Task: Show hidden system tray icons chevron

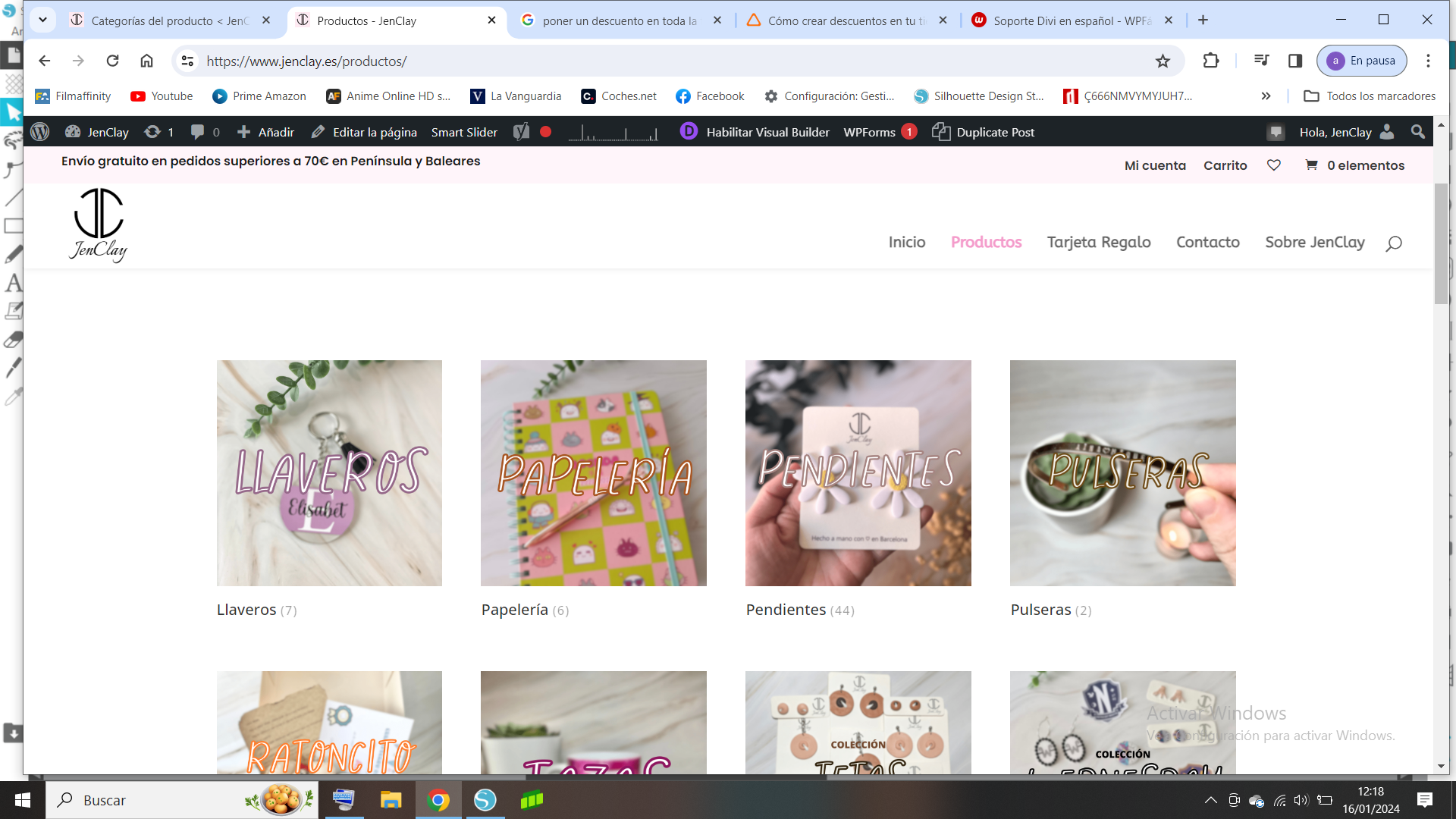Action: coord(1211,800)
